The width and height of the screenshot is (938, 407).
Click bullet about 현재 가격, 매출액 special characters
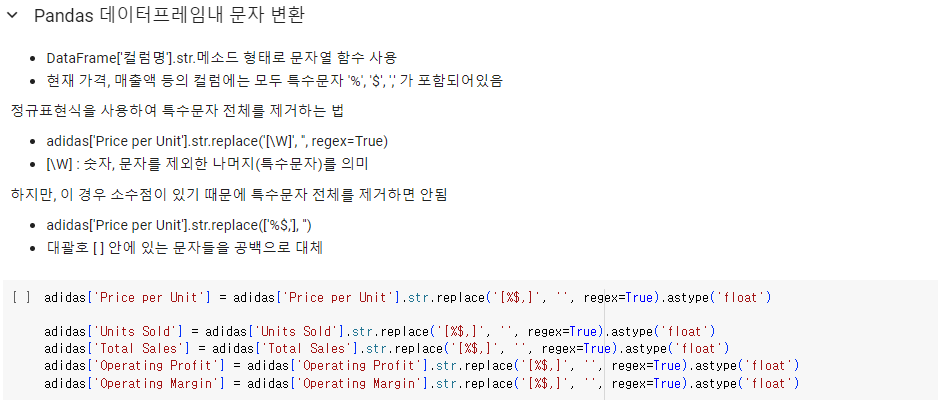tap(275, 81)
